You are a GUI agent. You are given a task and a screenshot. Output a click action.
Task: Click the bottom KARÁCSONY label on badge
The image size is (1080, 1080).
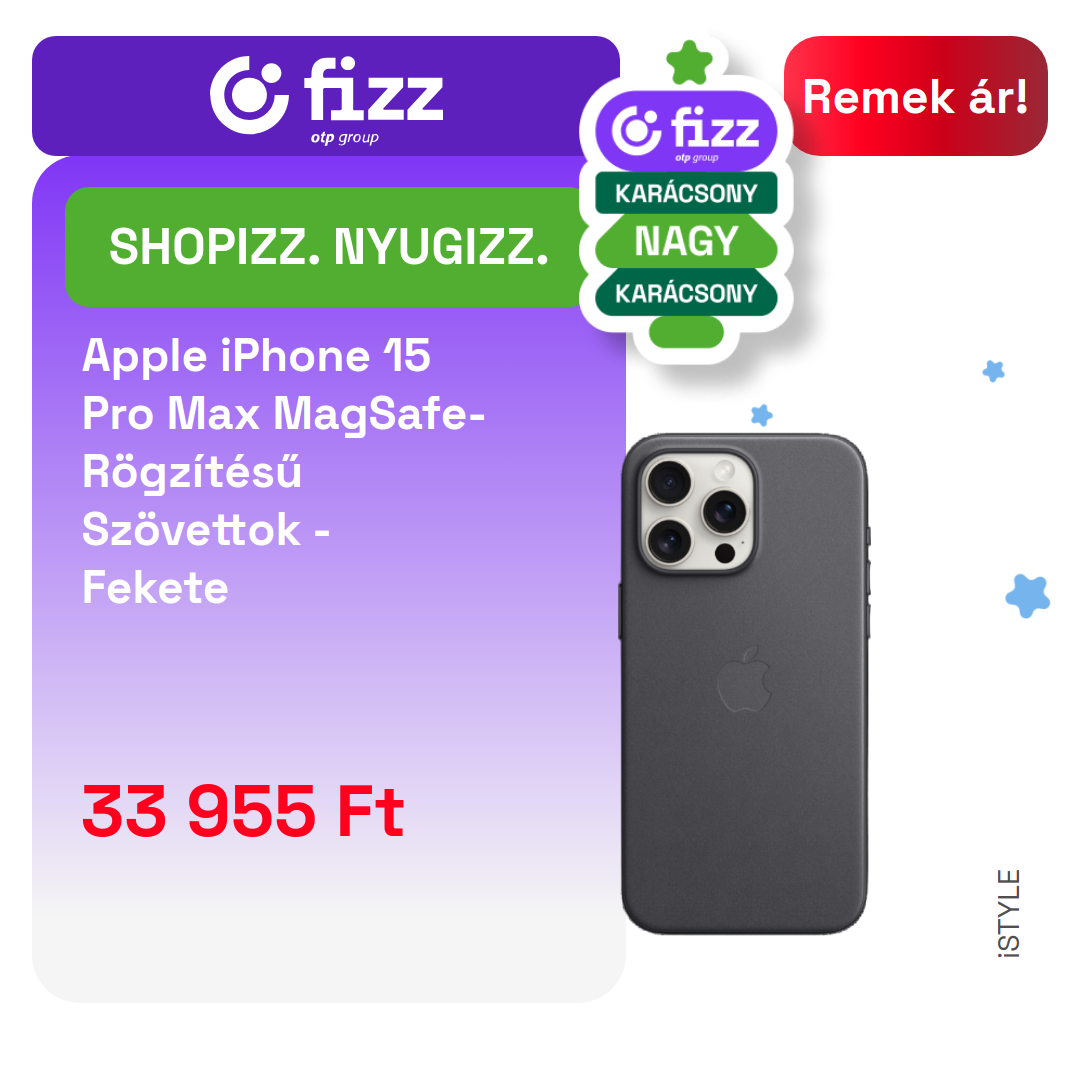[686, 293]
